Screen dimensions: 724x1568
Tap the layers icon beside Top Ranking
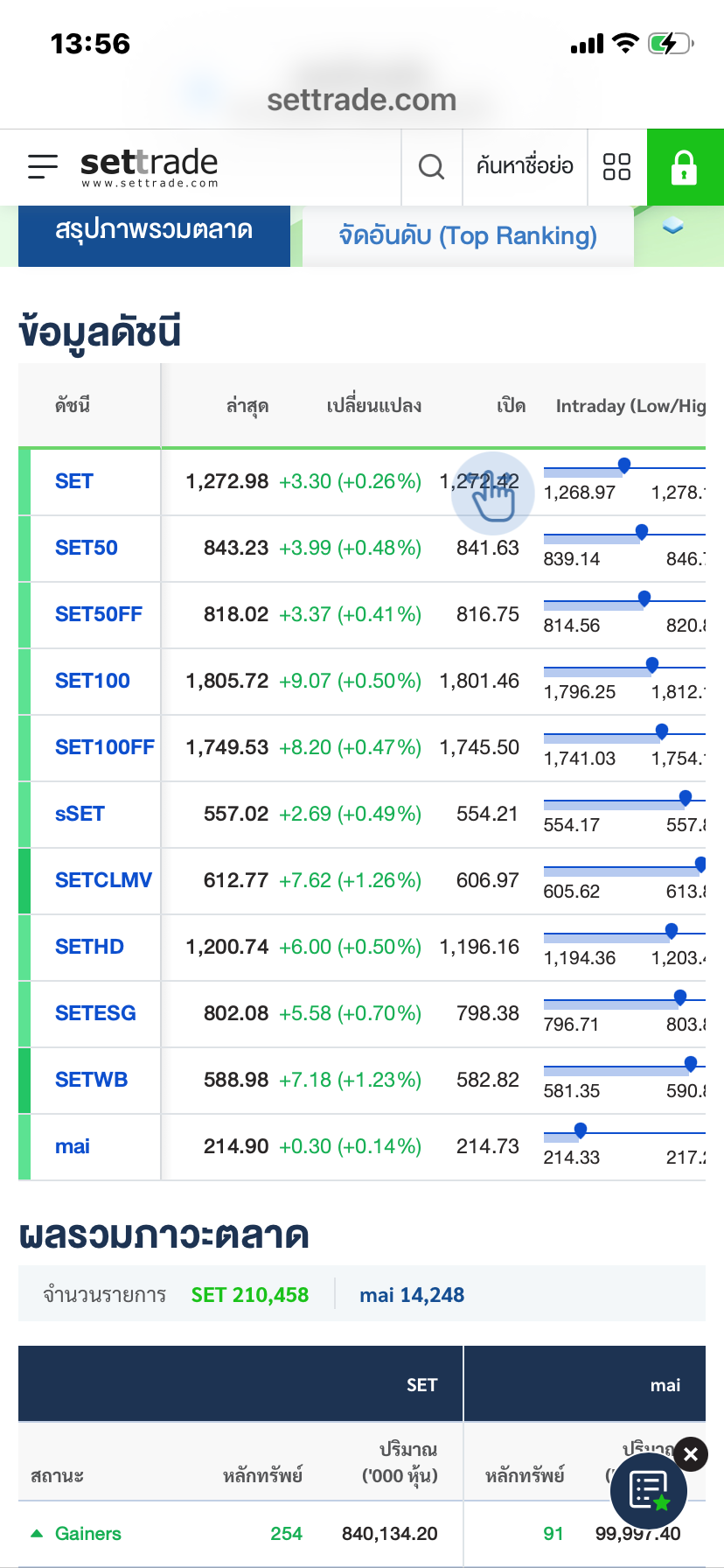[x=672, y=227]
